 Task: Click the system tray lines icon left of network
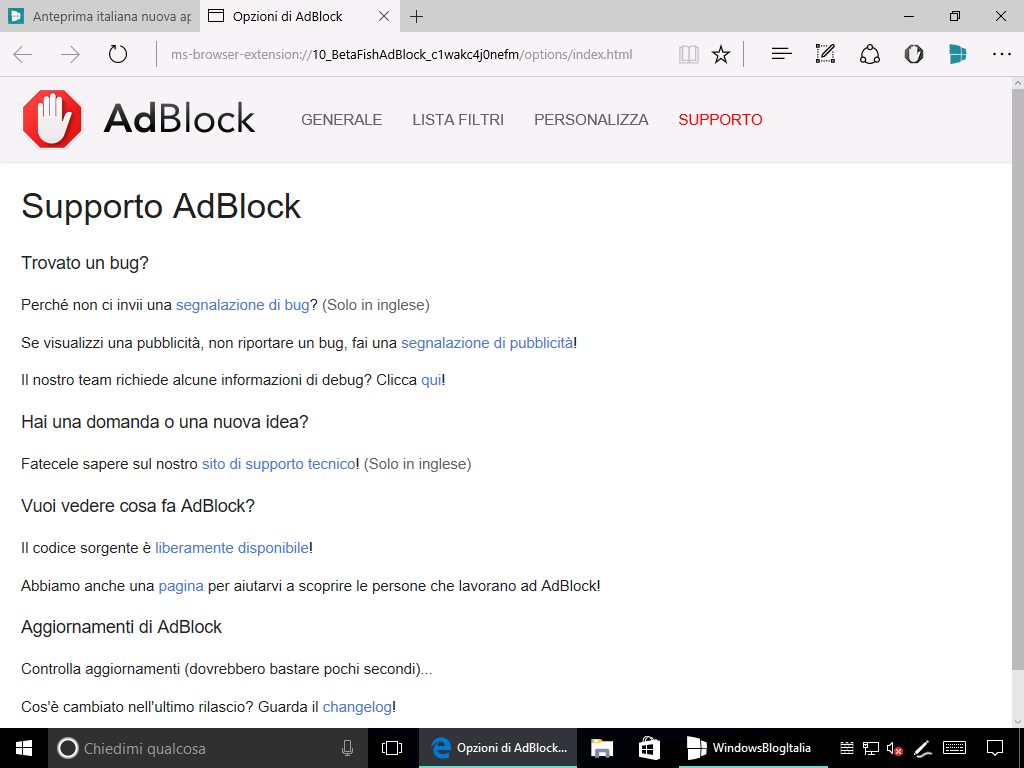click(x=847, y=748)
